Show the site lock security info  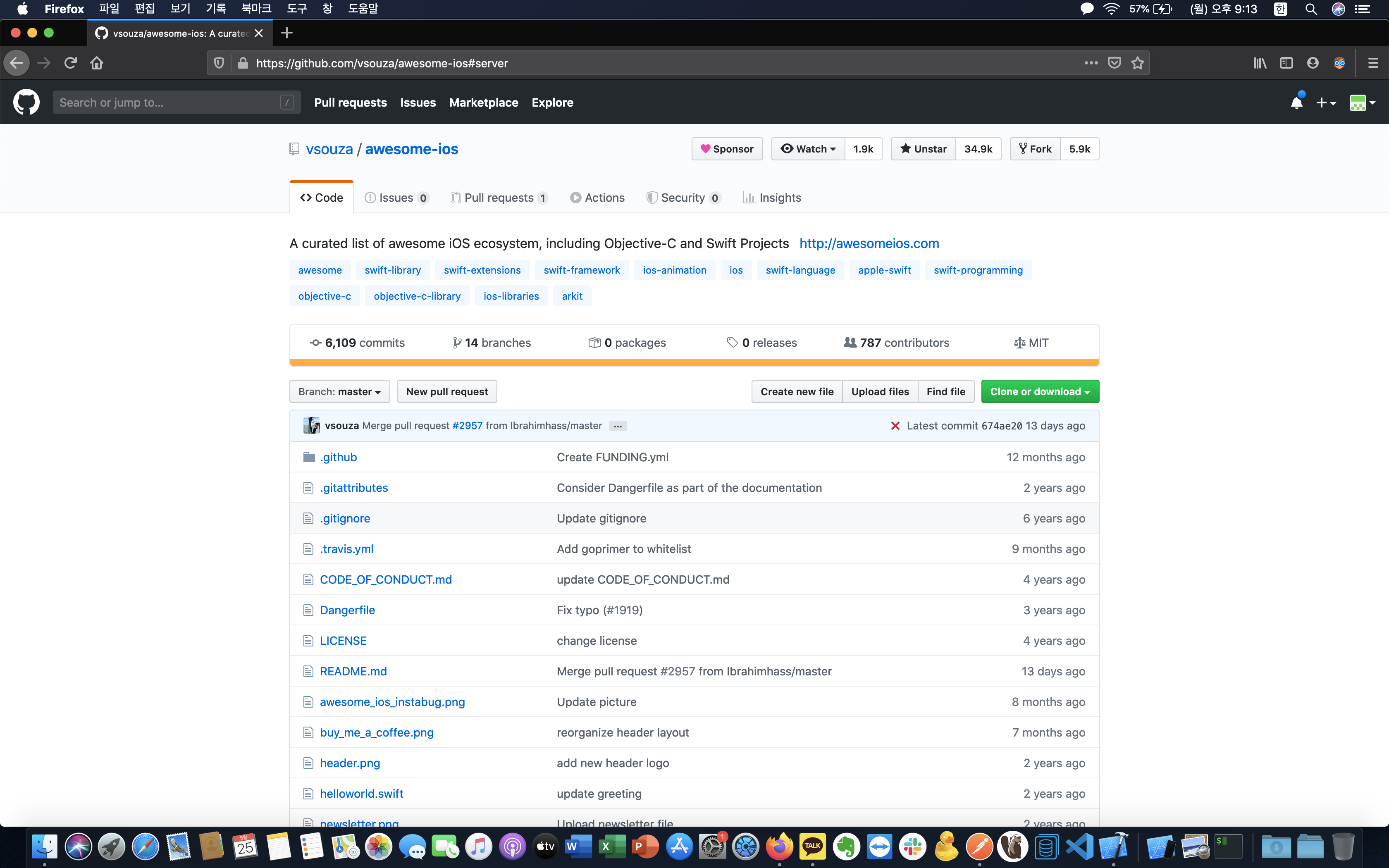pyautogui.click(x=243, y=62)
